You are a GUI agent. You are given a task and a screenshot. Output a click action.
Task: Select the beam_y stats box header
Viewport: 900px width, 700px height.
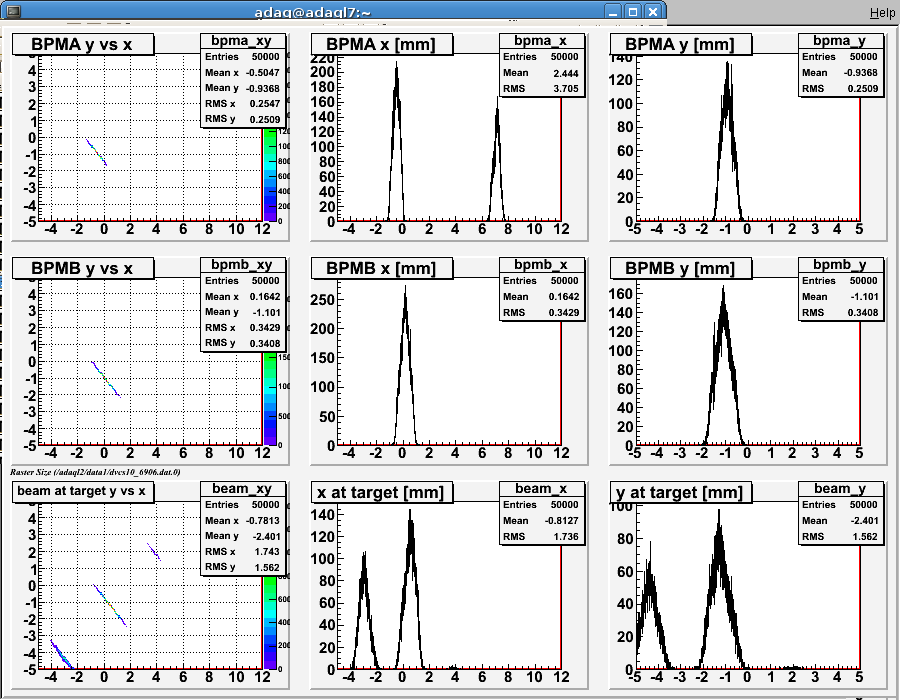click(840, 488)
